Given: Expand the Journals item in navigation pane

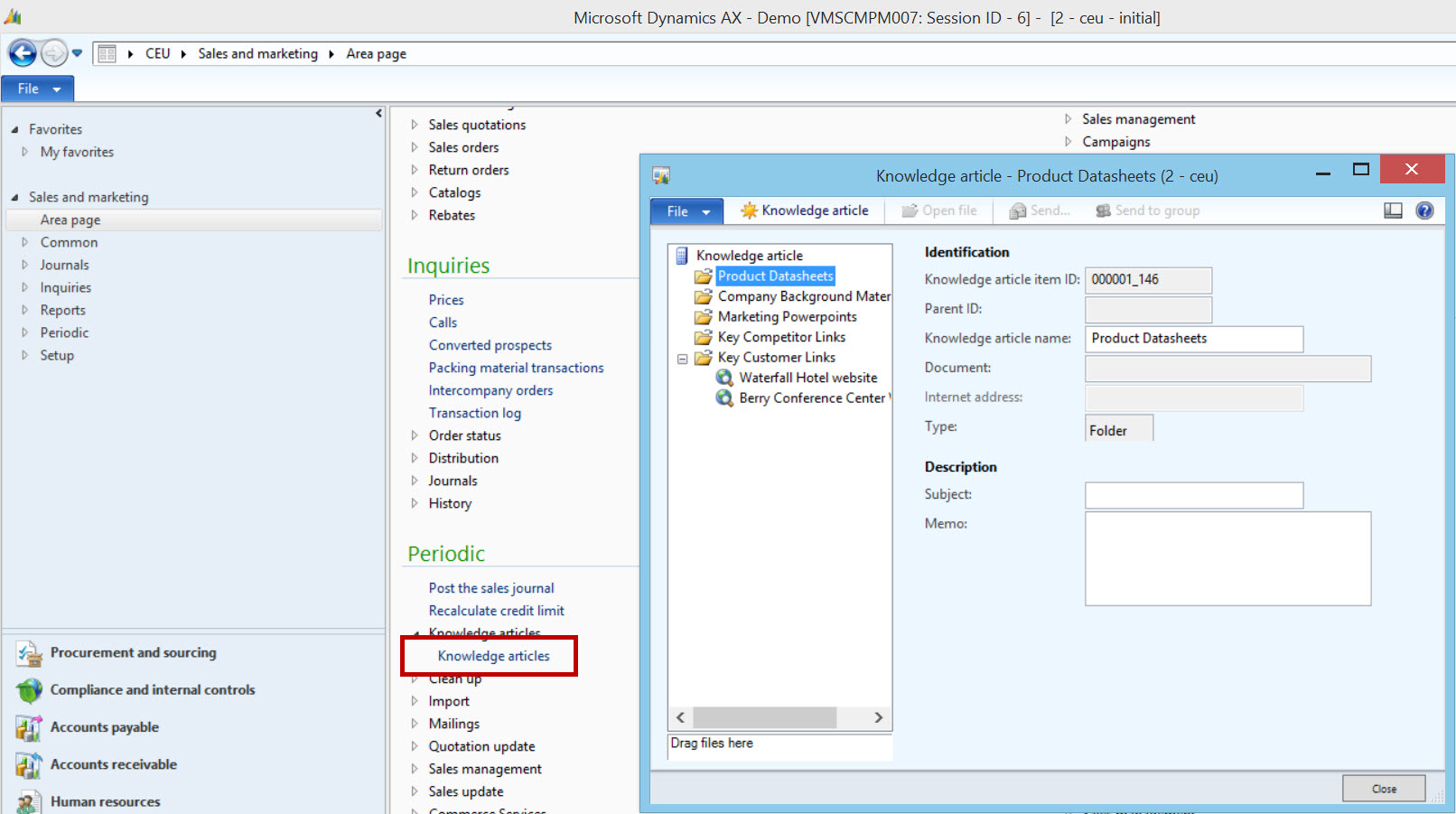Looking at the screenshot, I should pyautogui.click(x=24, y=265).
